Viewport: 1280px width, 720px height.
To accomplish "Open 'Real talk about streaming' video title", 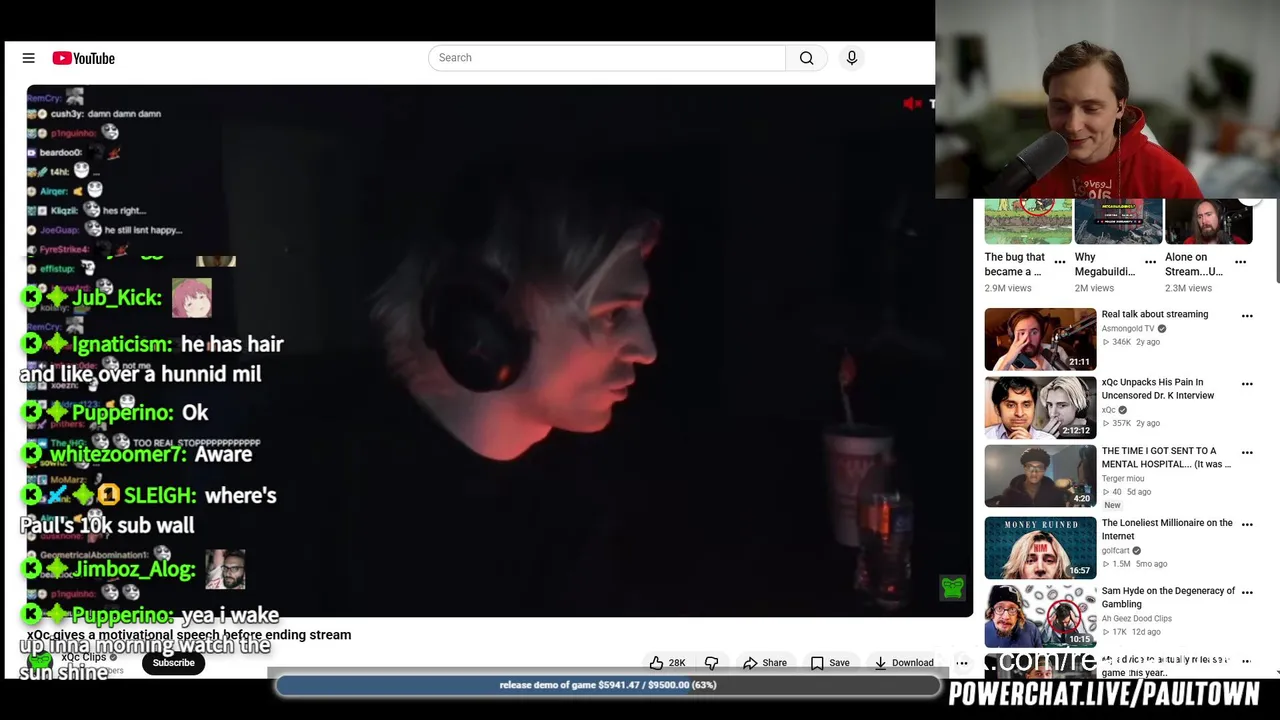I will (1155, 314).
